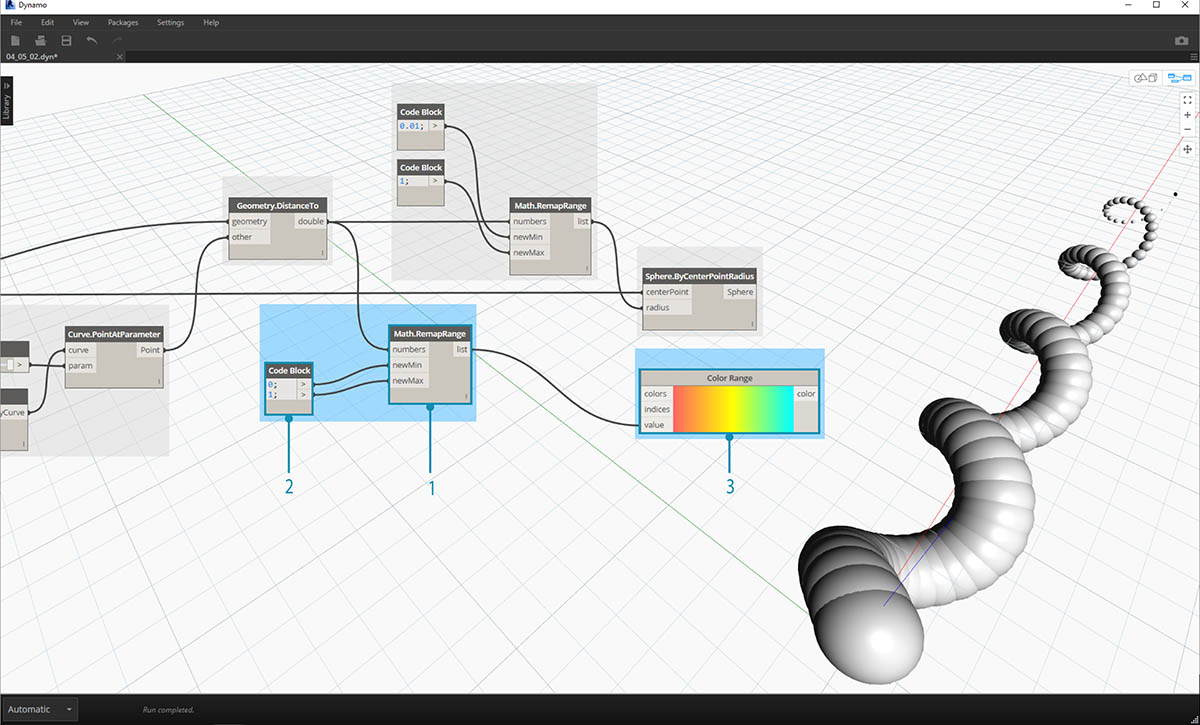Undo the last action via toolbar
The width and height of the screenshot is (1200, 725).
[92, 40]
